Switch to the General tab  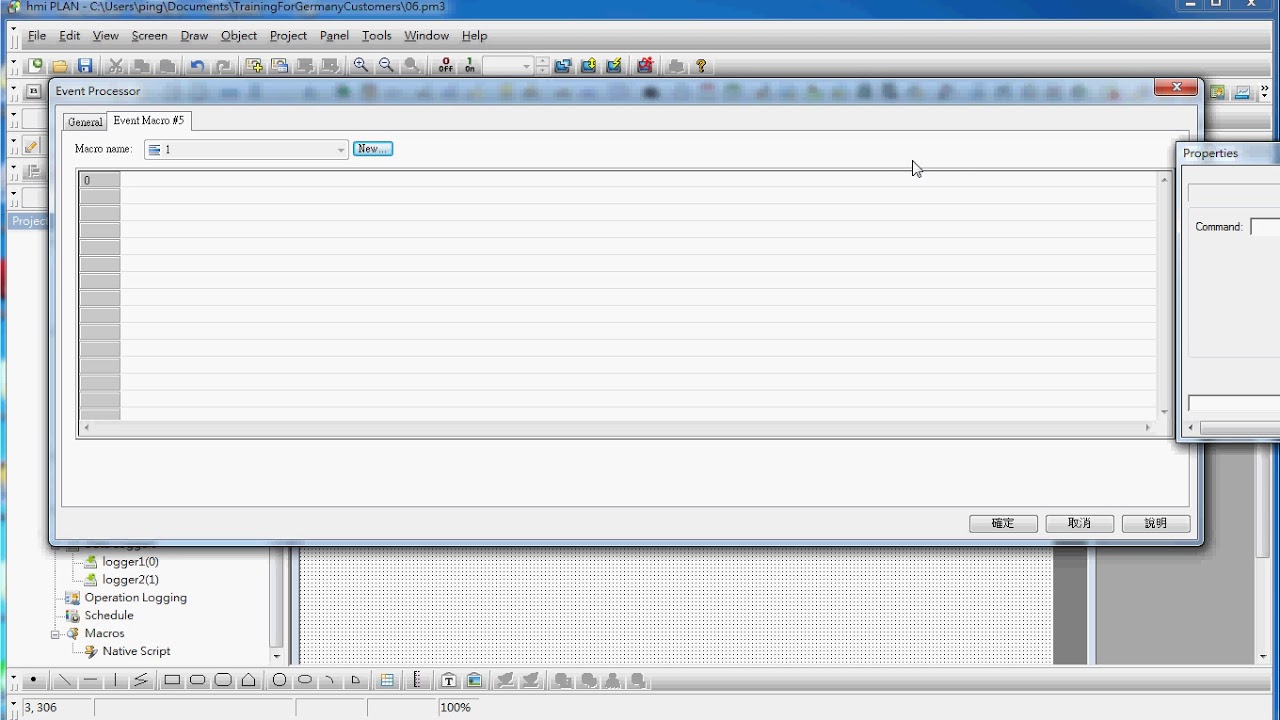click(x=85, y=122)
